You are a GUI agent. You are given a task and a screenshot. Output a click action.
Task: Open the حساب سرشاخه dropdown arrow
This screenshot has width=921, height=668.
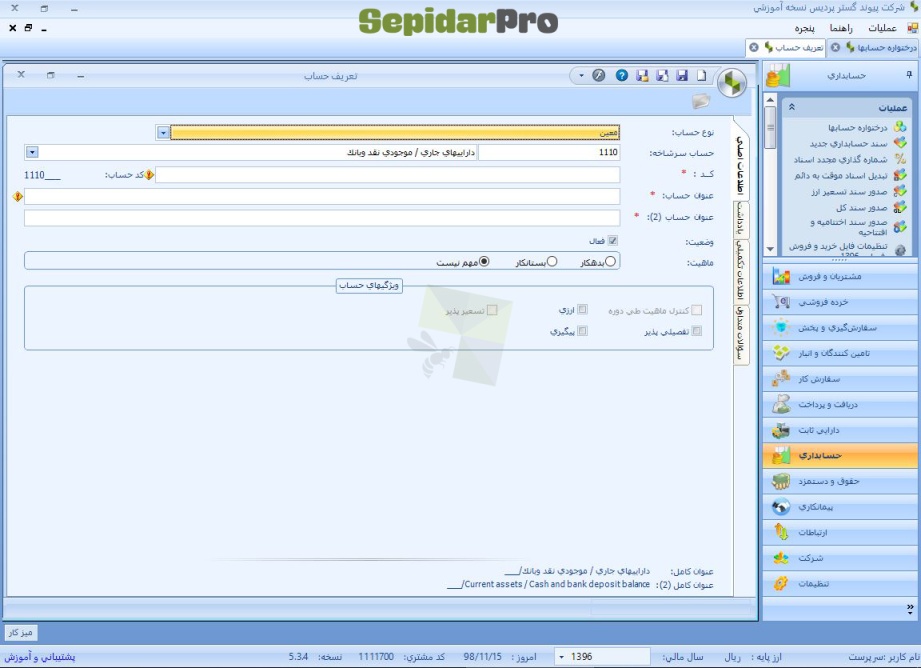[32, 153]
